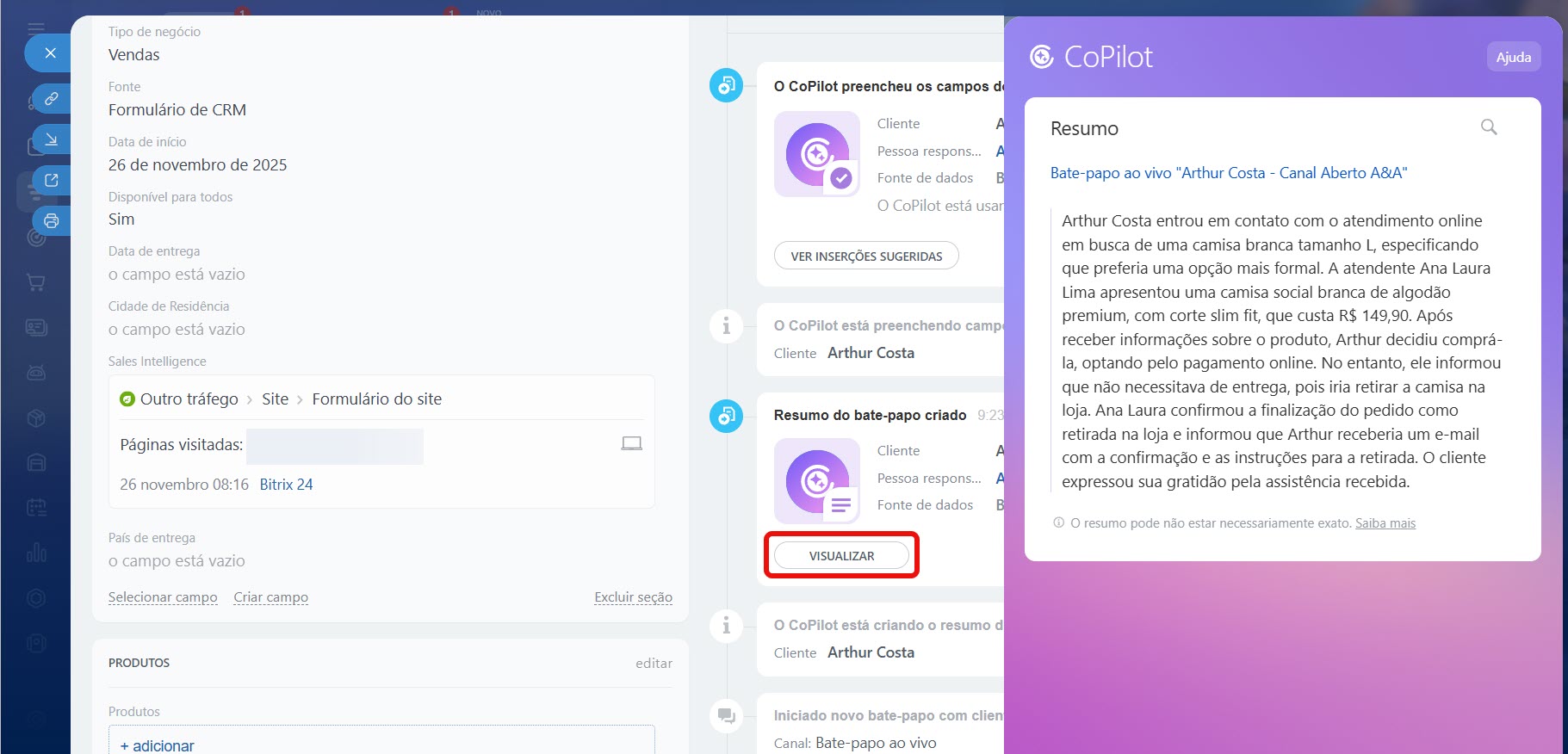This screenshot has height=754, width=1568.
Task: Open deal in new window icon
Action: click(x=52, y=180)
